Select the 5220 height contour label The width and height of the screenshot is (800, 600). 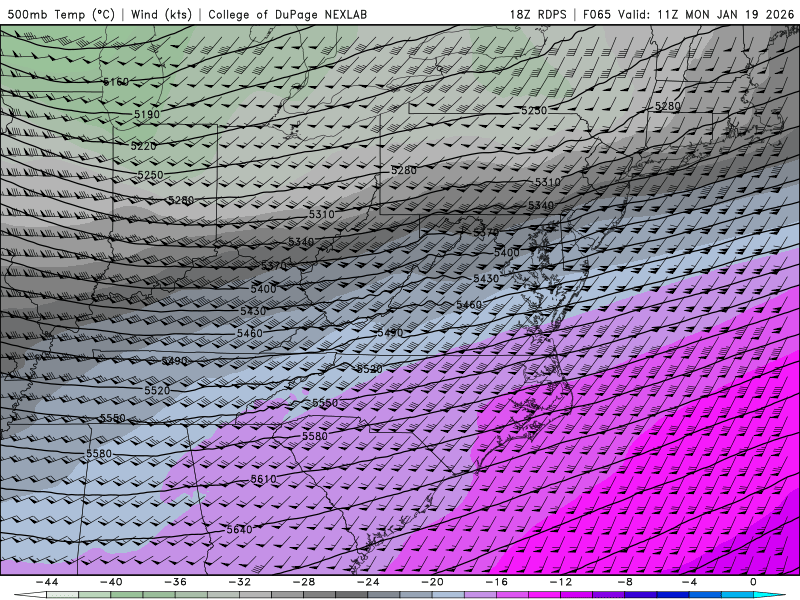pos(143,146)
